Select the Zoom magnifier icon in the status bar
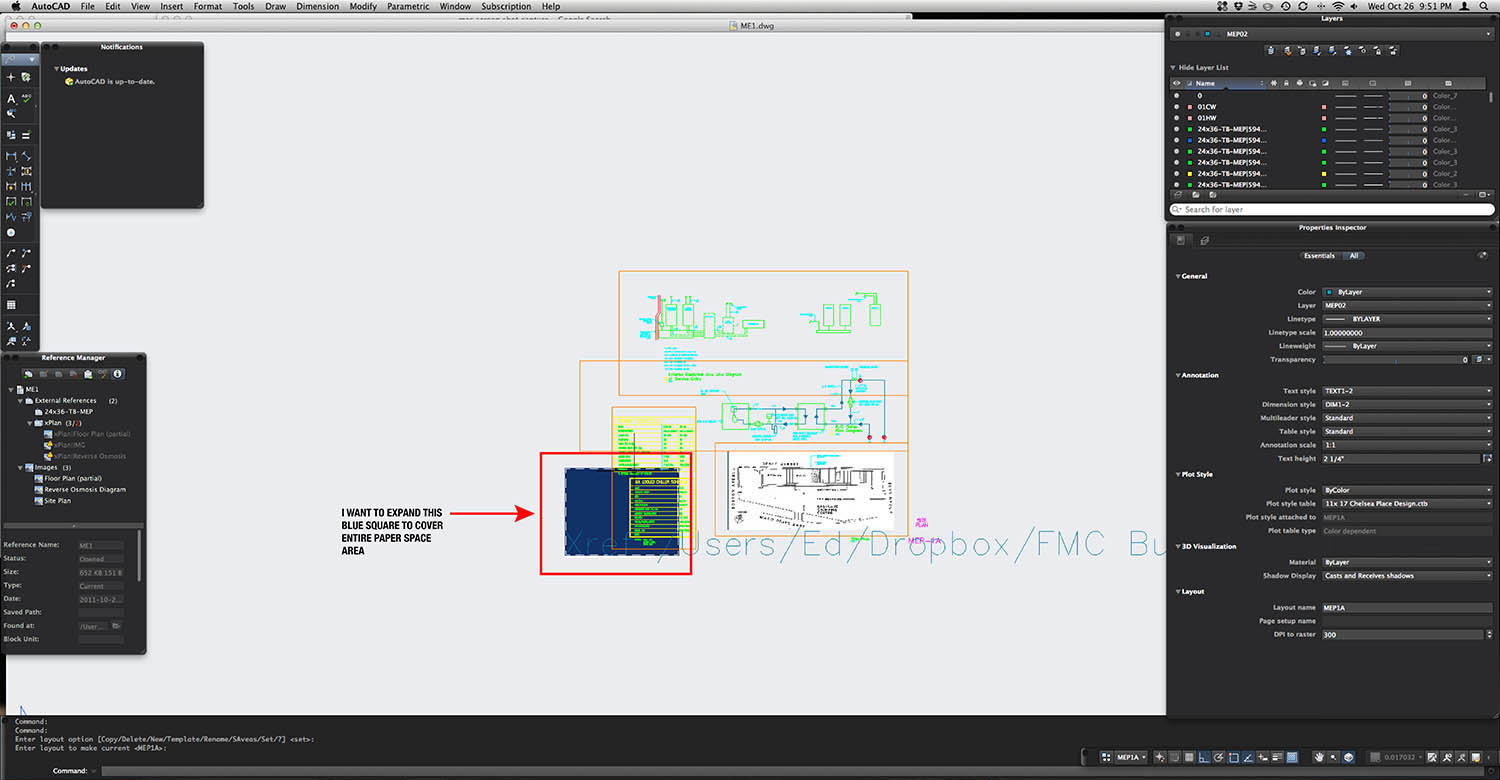Screen dimensions: 1500x780 [1333, 757]
